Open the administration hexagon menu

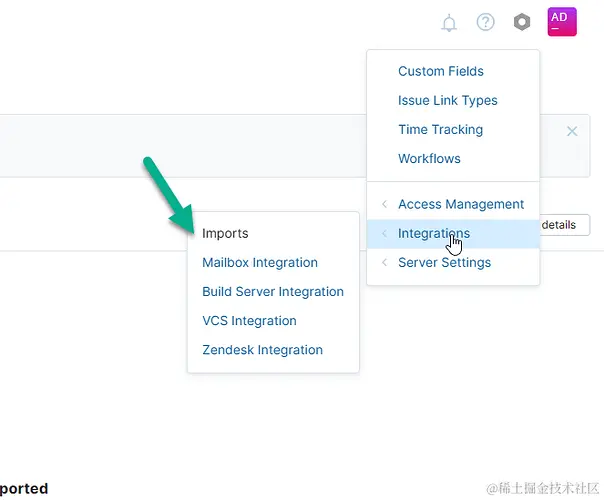point(522,22)
